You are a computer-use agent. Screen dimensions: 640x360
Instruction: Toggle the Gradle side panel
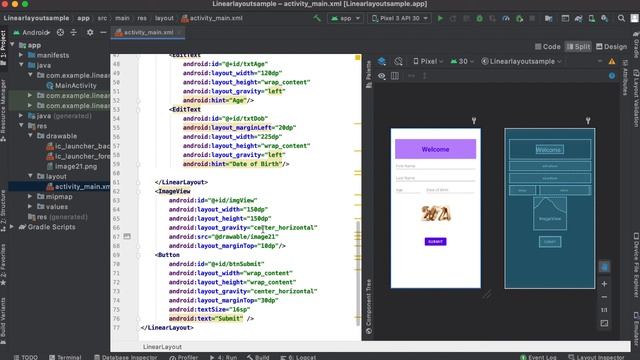(x=636, y=44)
